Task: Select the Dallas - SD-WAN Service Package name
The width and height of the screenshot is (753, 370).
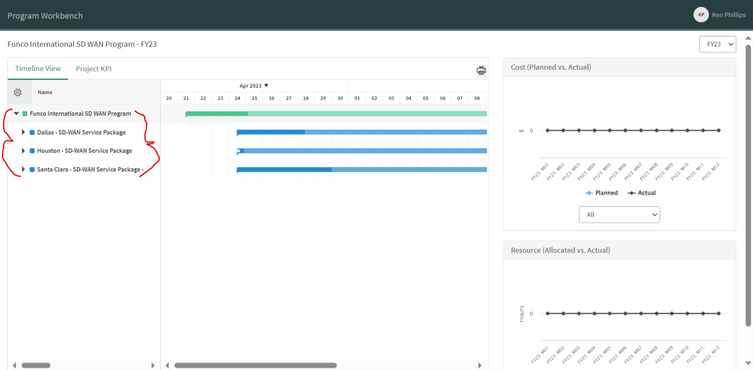Action: click(81, 132)
